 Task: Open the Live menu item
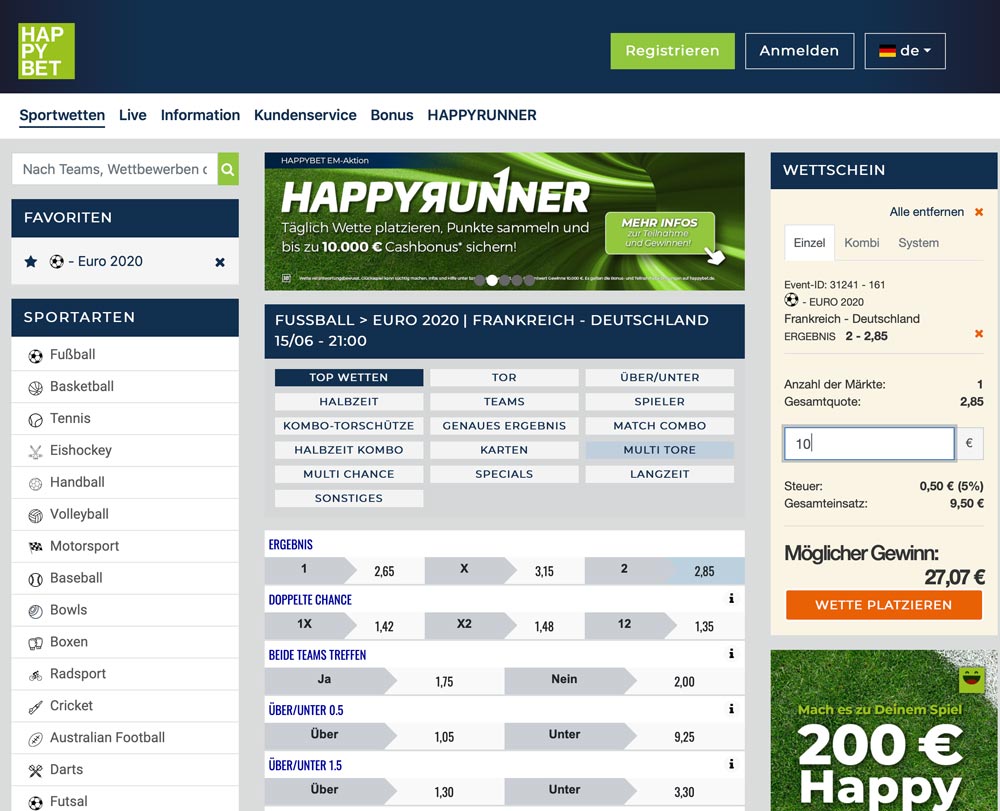(x=133, y=115)
